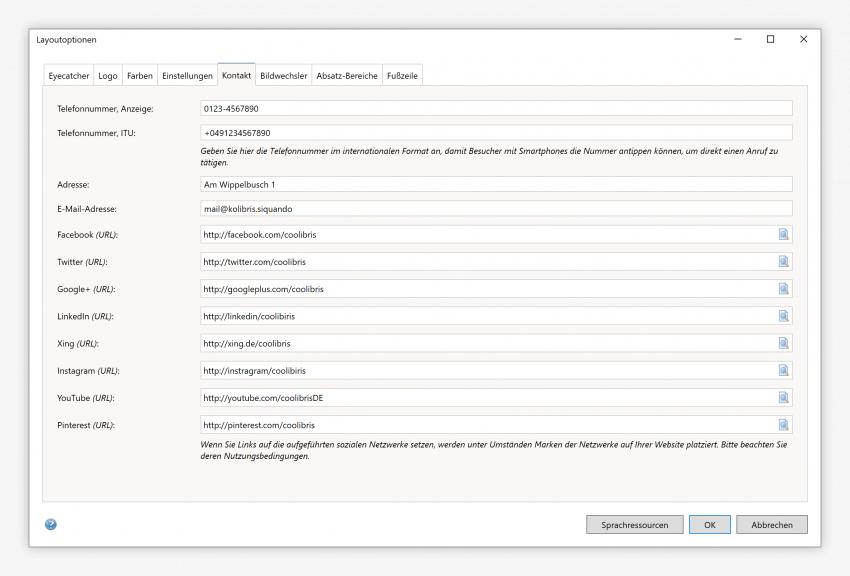Open link picker icon for Xing URL
Screen dimensions: 850x576
tap(783, 343)
